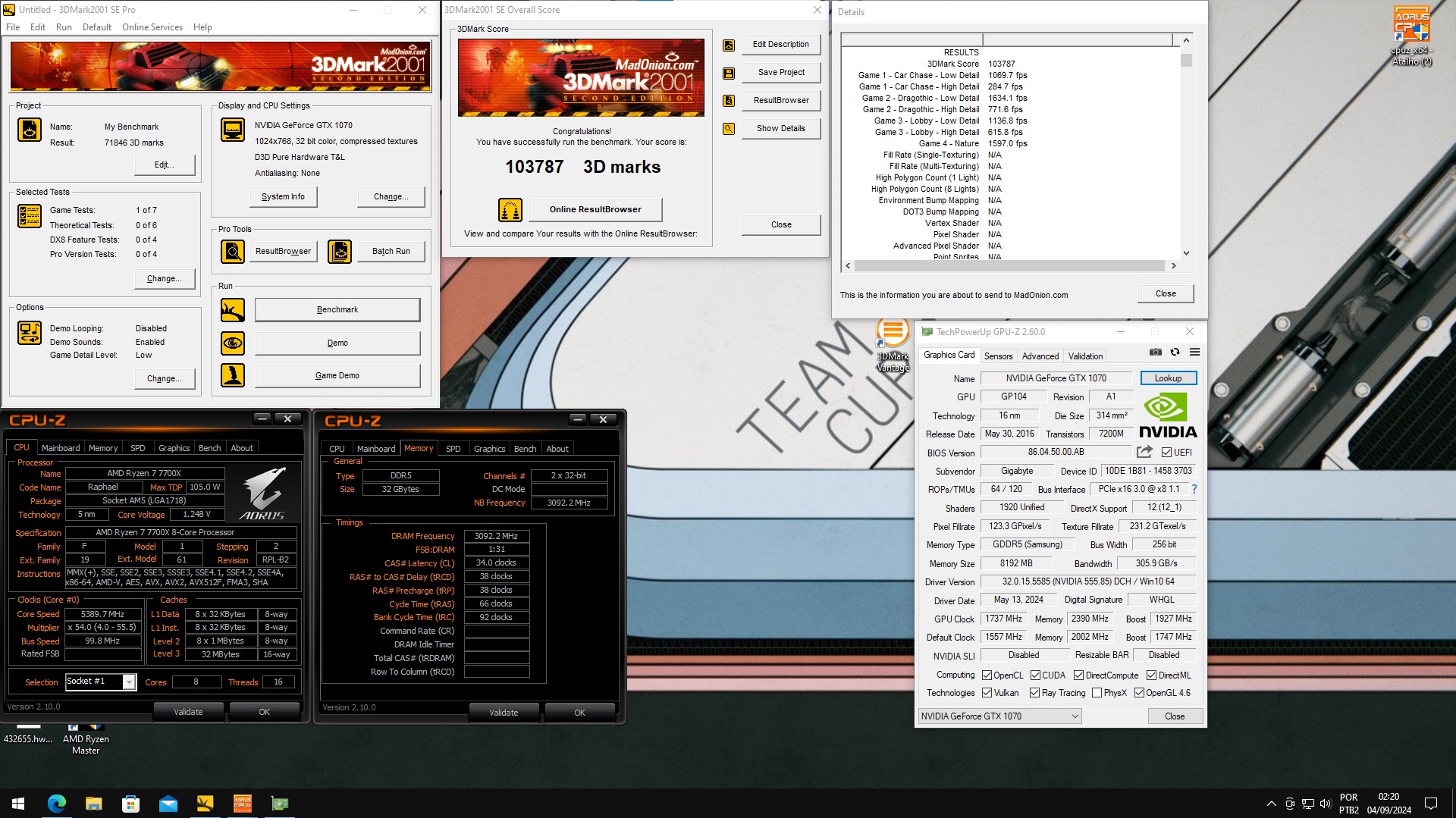Image resolution: width=1456 pixels, height=818 pixels.
Task: Switch to the SPD tab in right CPU-Z
Action: [x=453, y=449]
